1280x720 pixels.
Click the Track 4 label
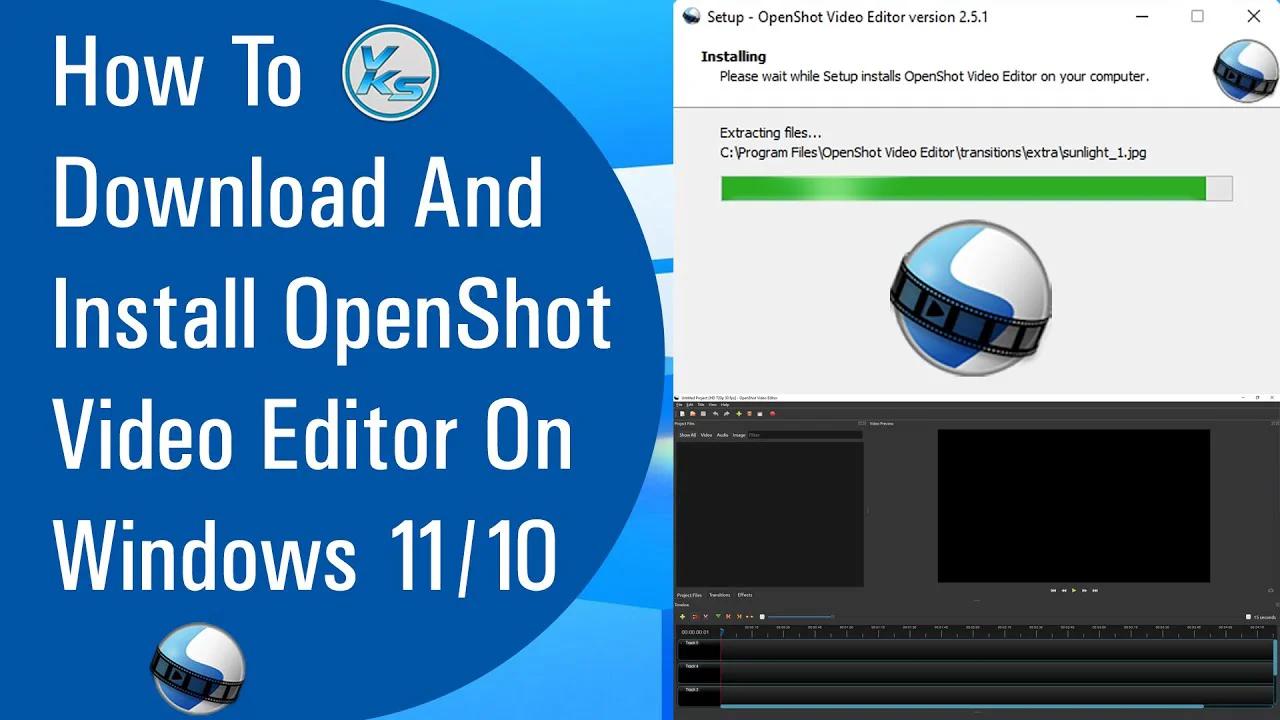(x=692, y=666)
